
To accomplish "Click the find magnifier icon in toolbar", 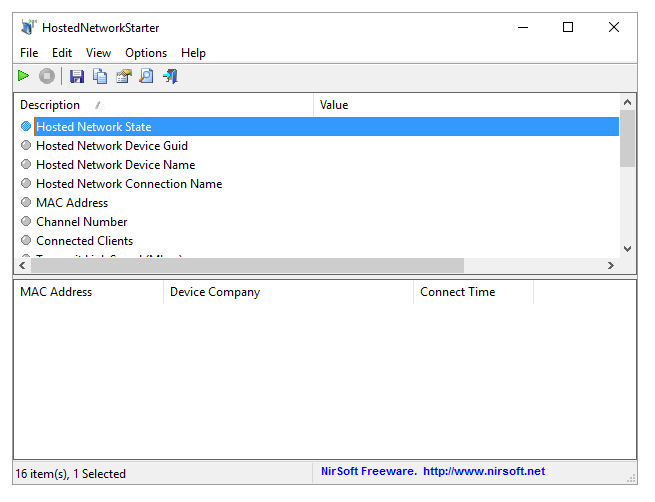I will coord(146,76).
